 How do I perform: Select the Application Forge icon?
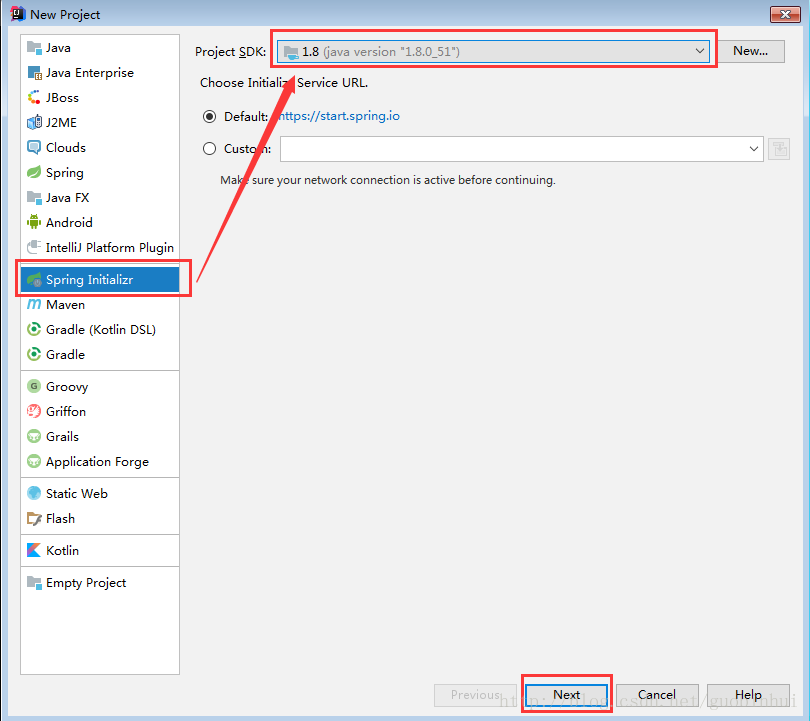tap(34, 461)
